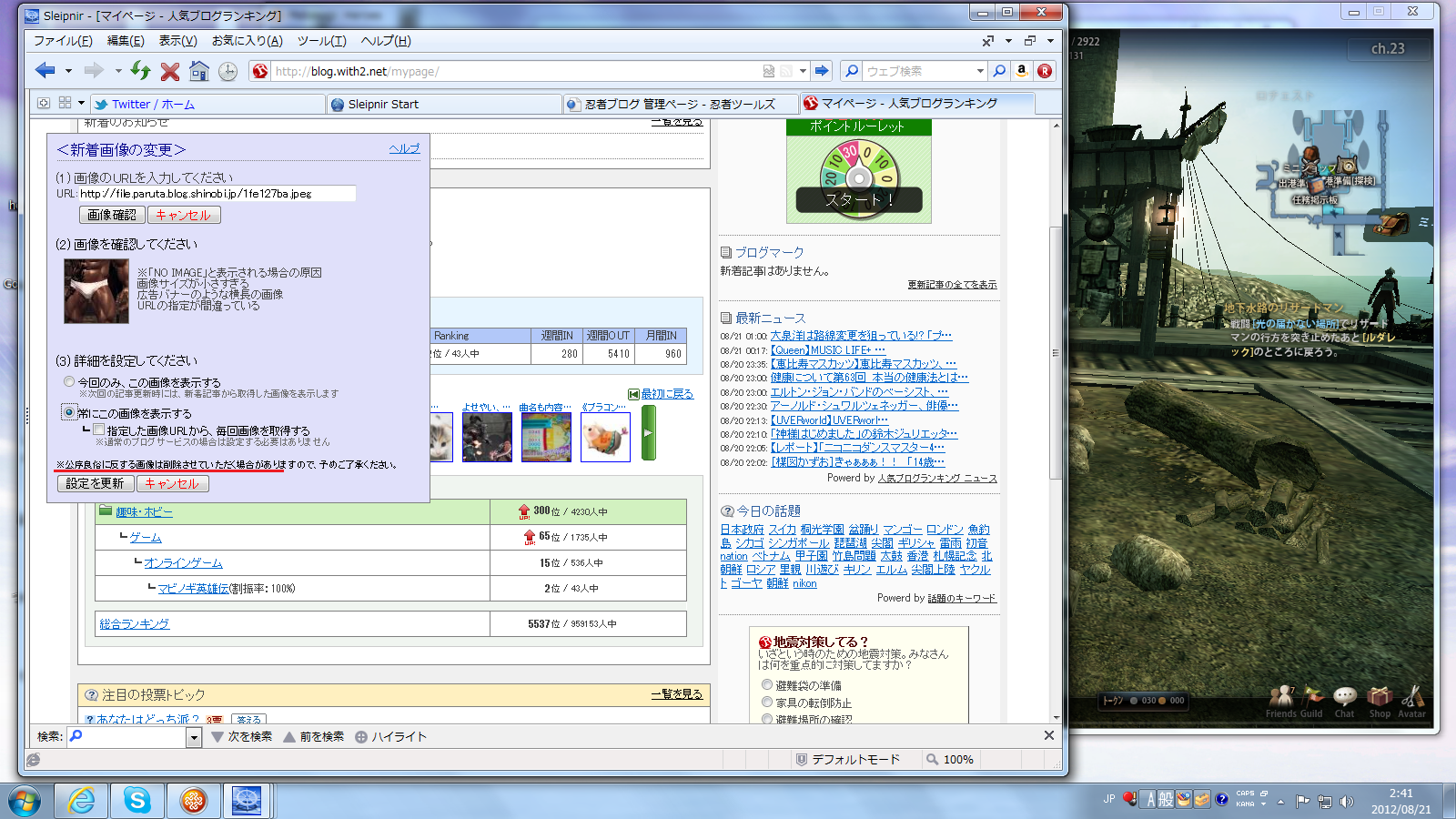Open the ファイル(F) menu
Screen dimensions: 1456x819
pyautogui.click(x=63, y=41)
